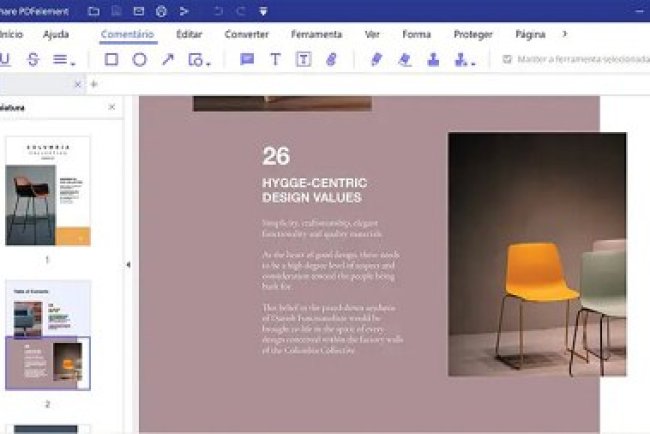Open page 1 thumbnail

[x=48, y=191]
